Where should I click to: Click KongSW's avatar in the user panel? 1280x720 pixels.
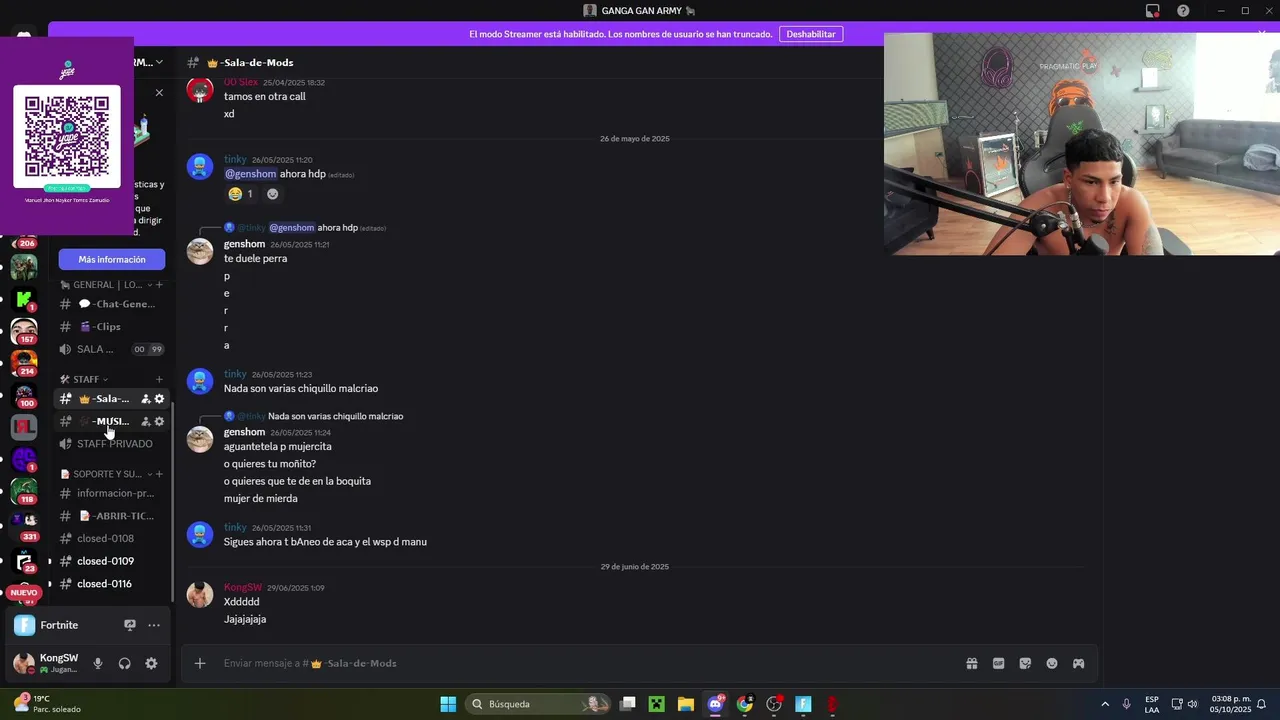coord(23,663)
